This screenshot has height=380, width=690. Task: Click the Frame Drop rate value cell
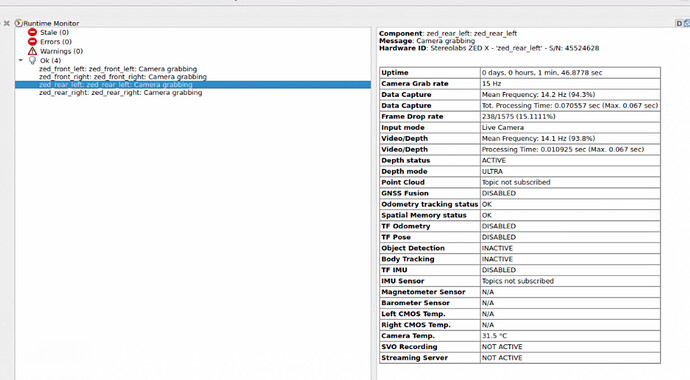570,117
